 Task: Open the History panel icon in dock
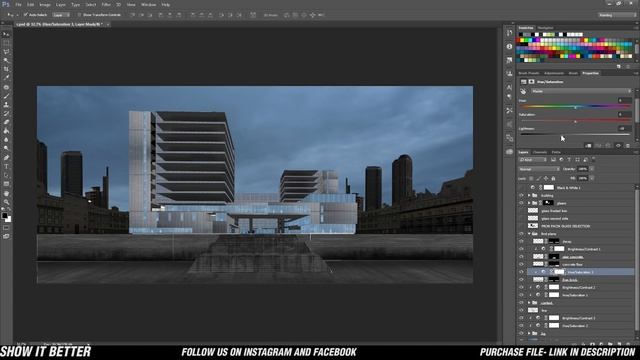click(509, 33)
